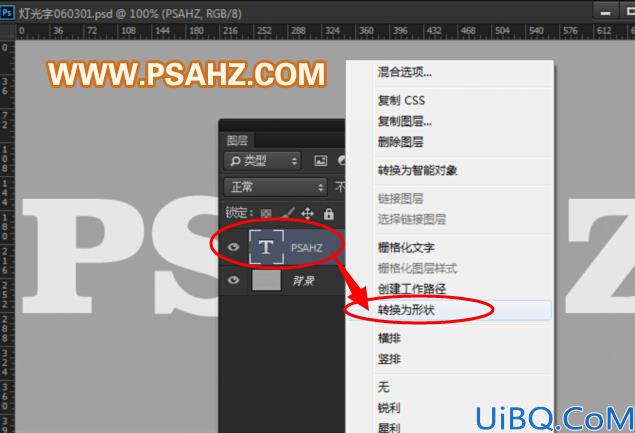Screen dimensions: 635x433
Task: Choose 混合选项... from context menu
Action: point(405,73)
